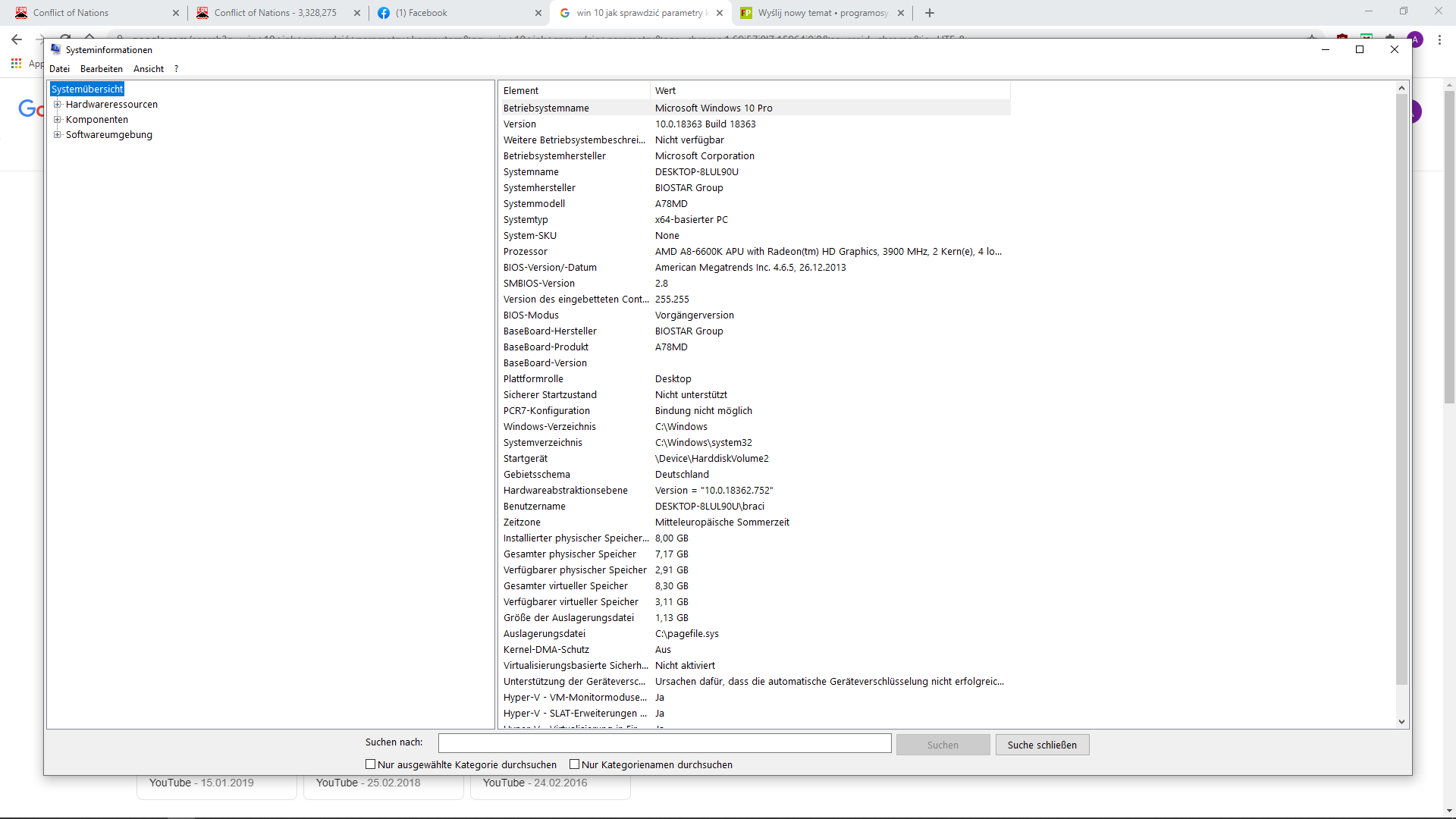Enable Nur Kategorienamen durchsuchen checkbox
Image resolution: width=1456 pixels, height=819 pixels.
click(x=575, y=764)
